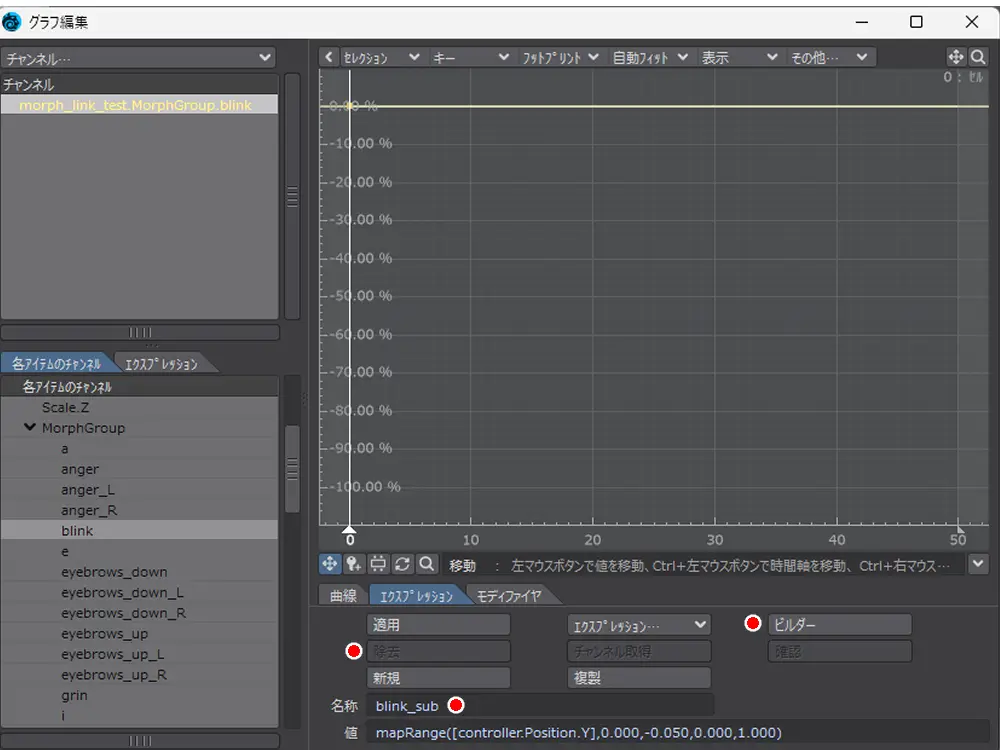Select the Move mode icon below graph
Viewport: 1000px width, 750px height.
[x=330, y=564]
